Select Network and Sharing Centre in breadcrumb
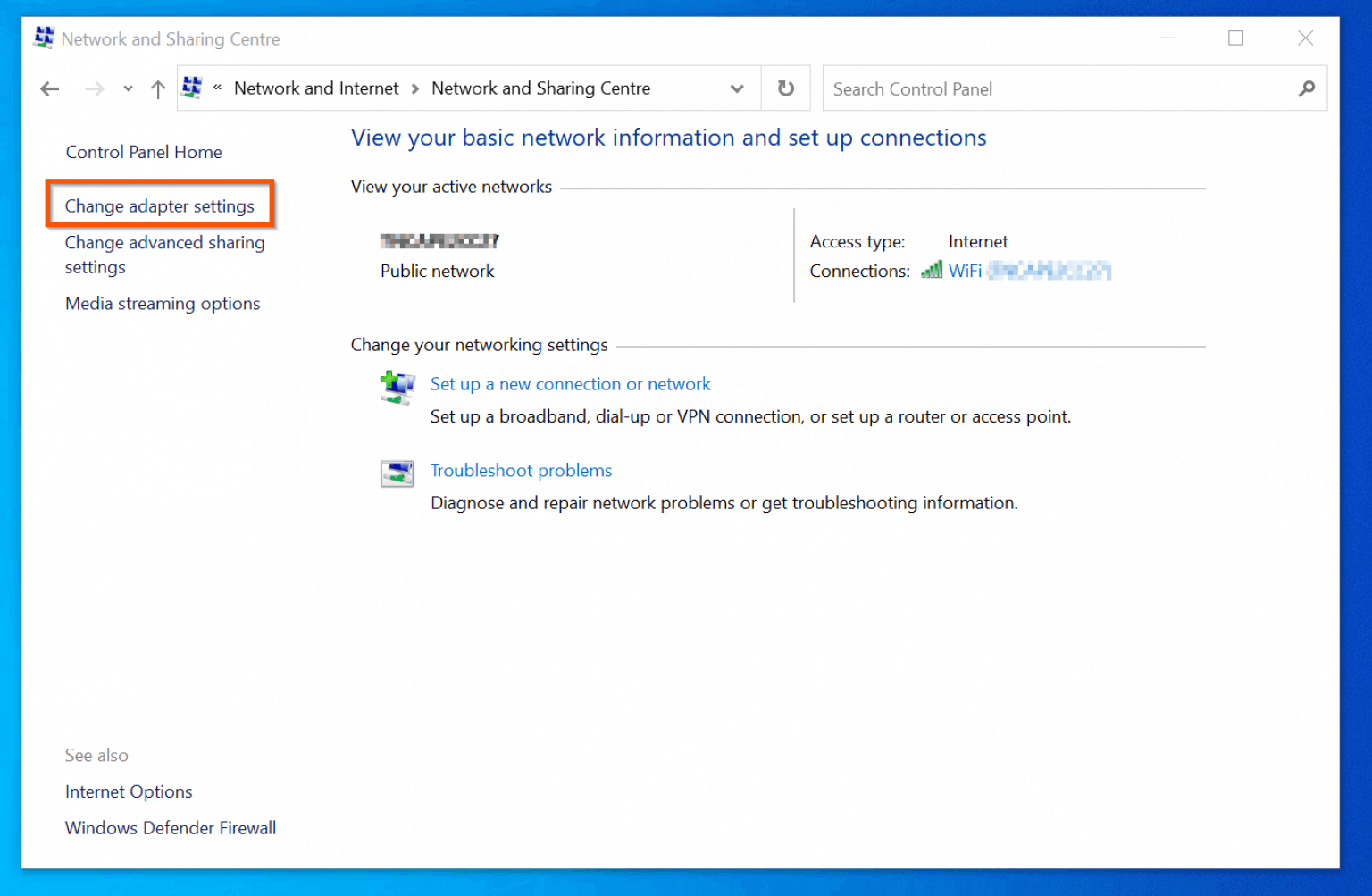1372x896 pixels. [540, 88]
